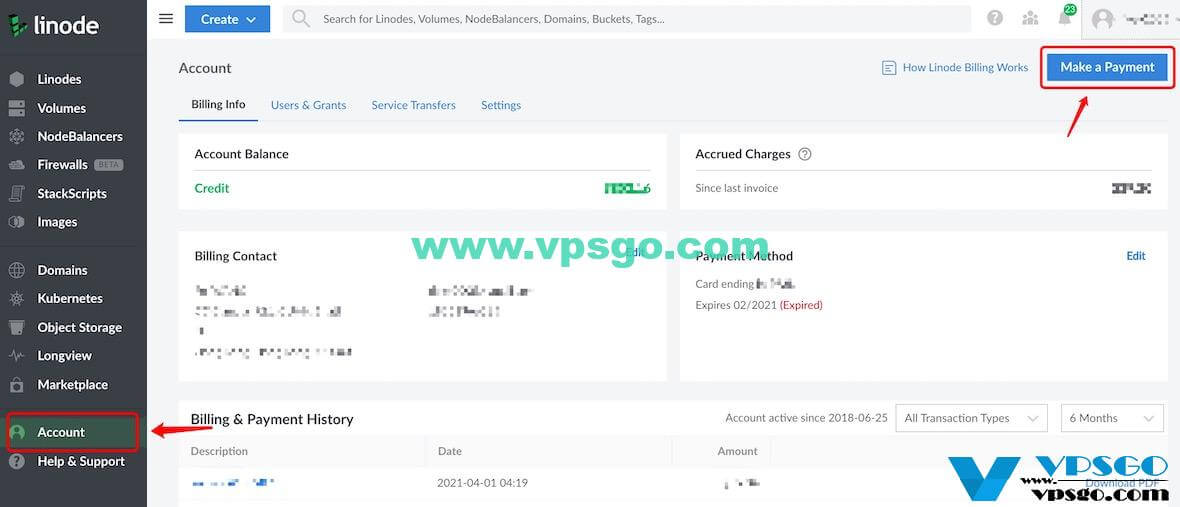The width and height of the screenshot is (1180, 507).
Task: Click the Longview pulse icon
Action: point(17,356)
